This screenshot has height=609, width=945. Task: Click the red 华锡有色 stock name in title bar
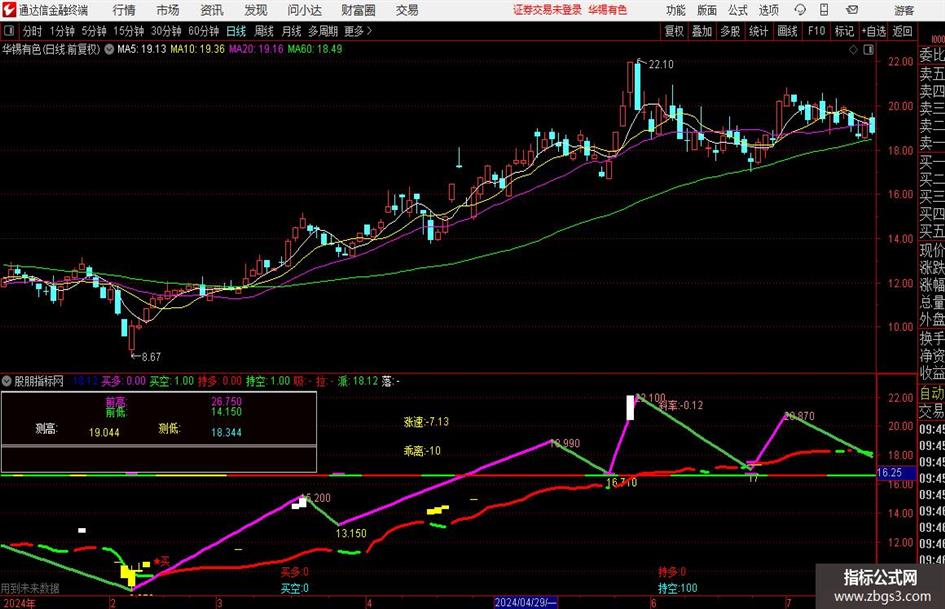point(608,10)
